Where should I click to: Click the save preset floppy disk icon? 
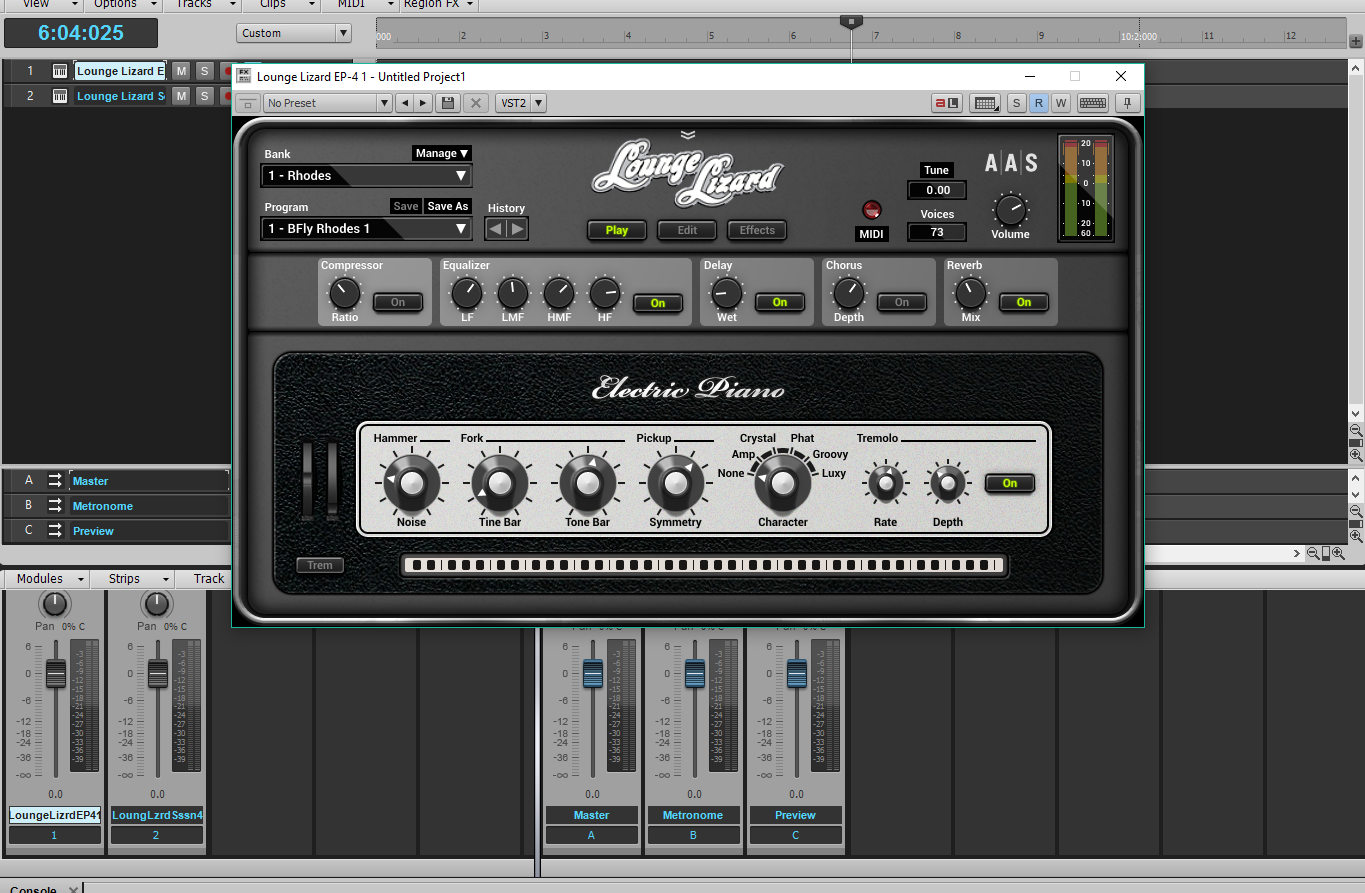click(x=448, y=103)
